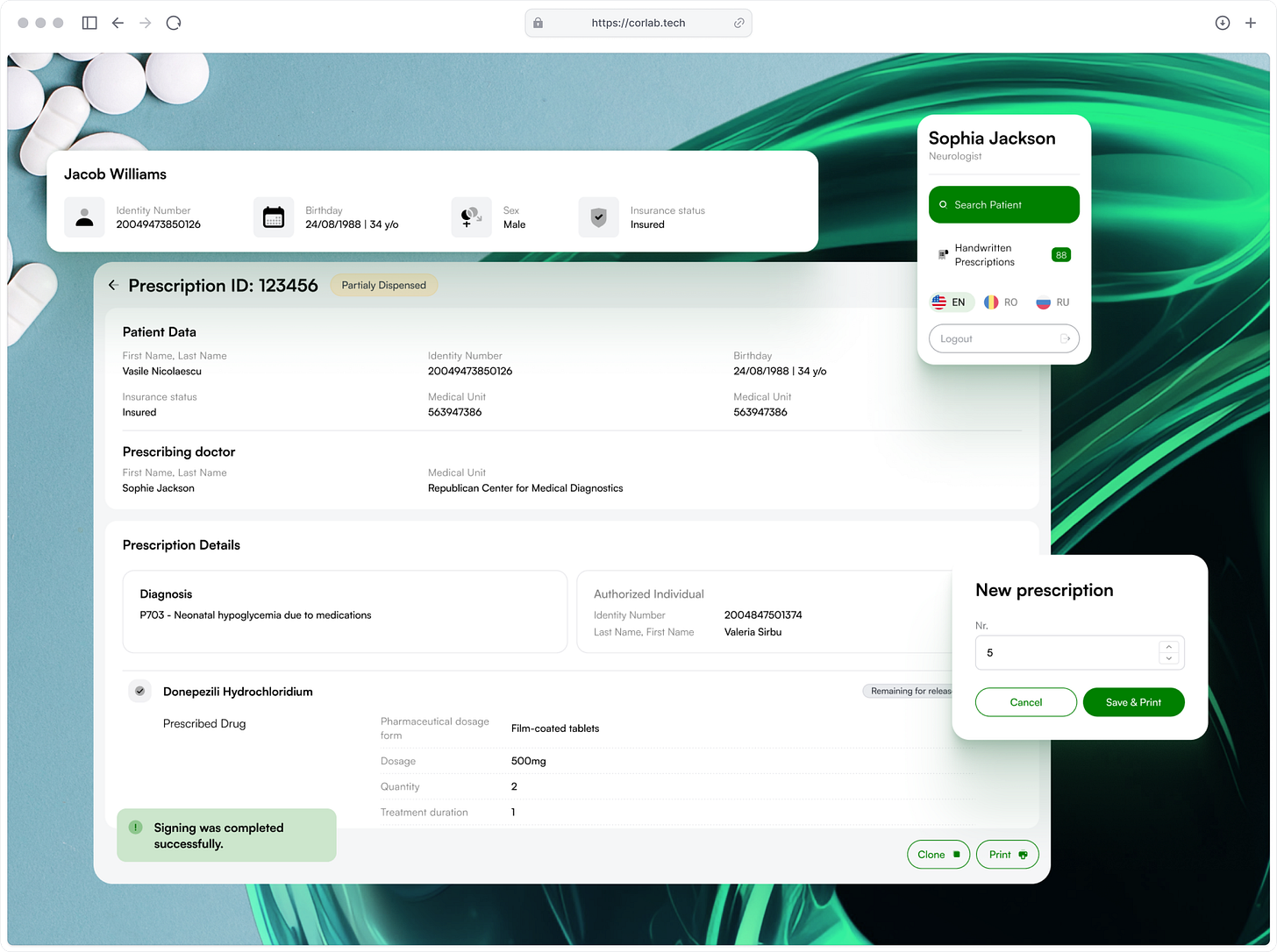Viewport: 1277px width, 952px height.
Task: Click the Prescription ID: 123456 heading
Action: point(223,285)
